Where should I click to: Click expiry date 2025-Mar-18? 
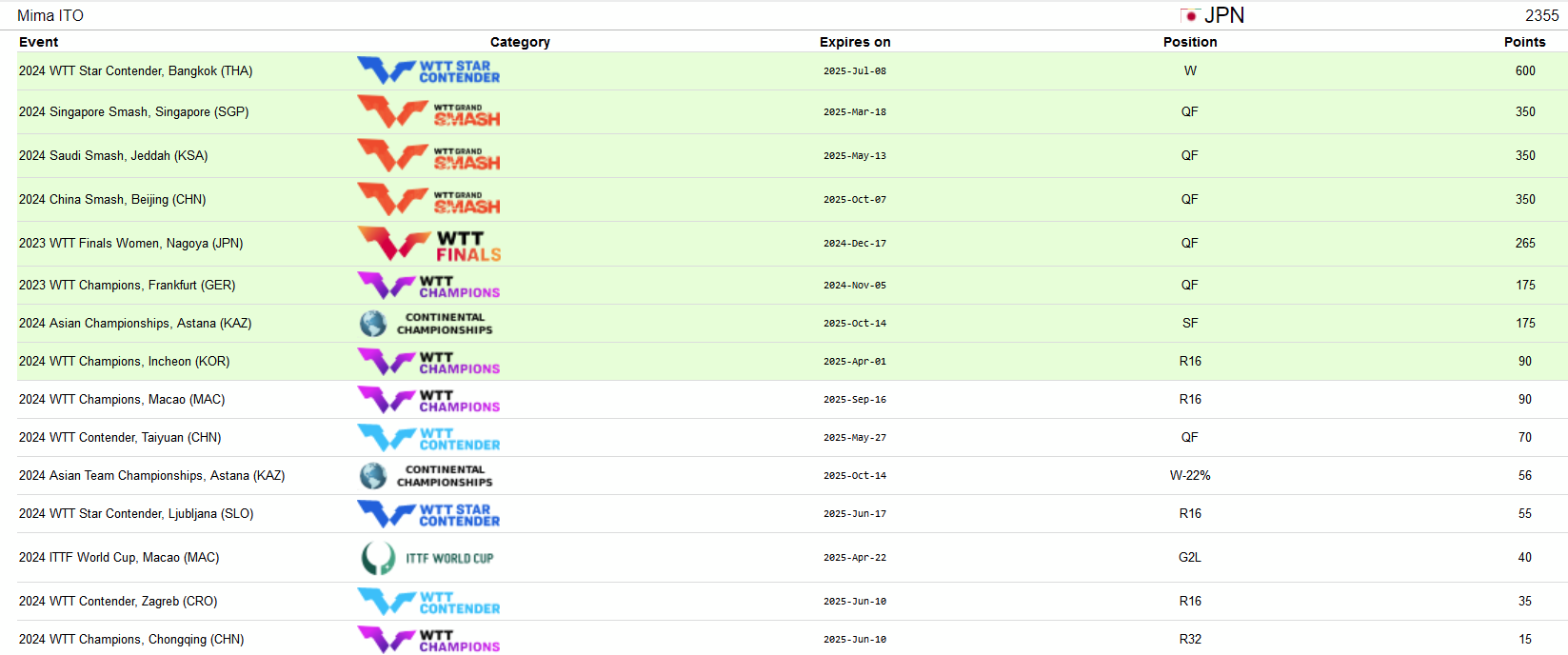855,112
